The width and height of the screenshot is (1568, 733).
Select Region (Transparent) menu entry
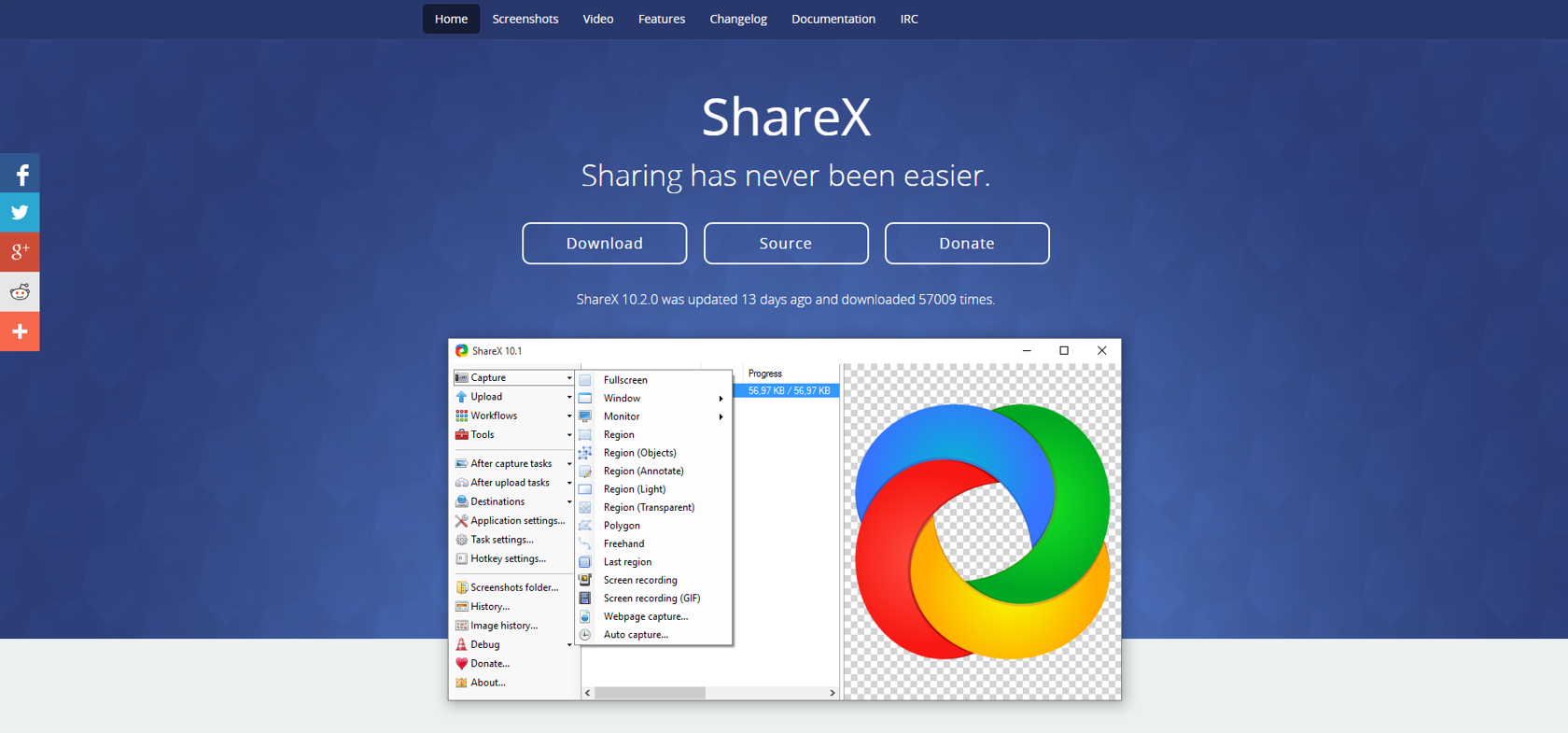click(654, 507)
